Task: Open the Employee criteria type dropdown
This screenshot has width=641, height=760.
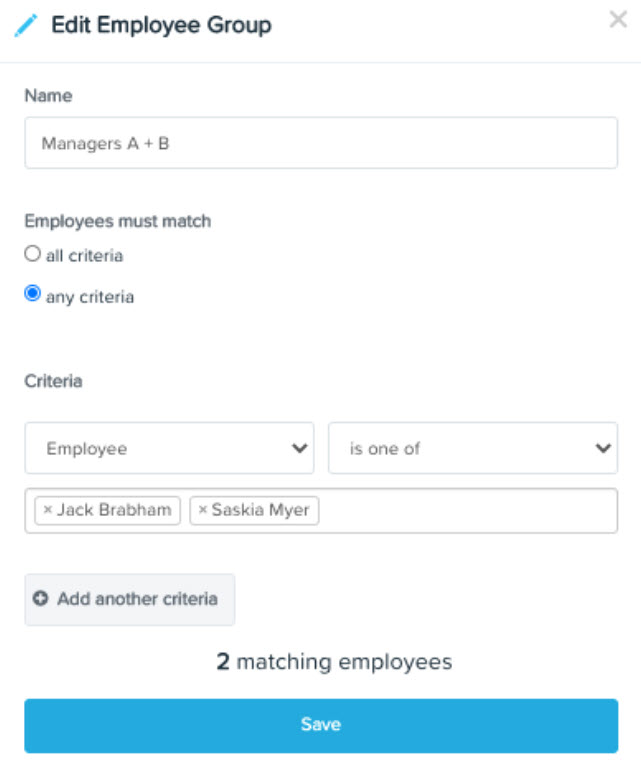Action: click(169, 448)
